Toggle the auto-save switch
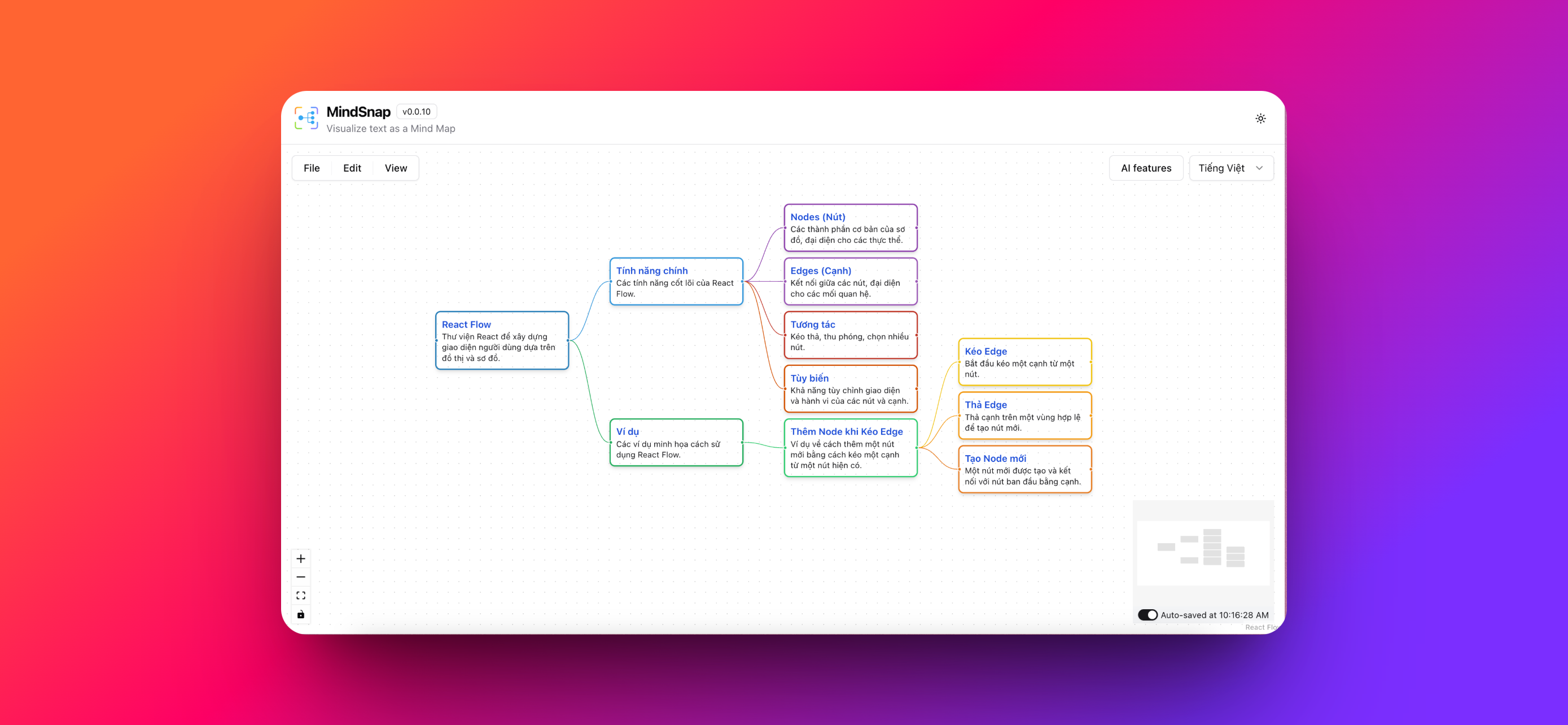 coord(1147,615)
